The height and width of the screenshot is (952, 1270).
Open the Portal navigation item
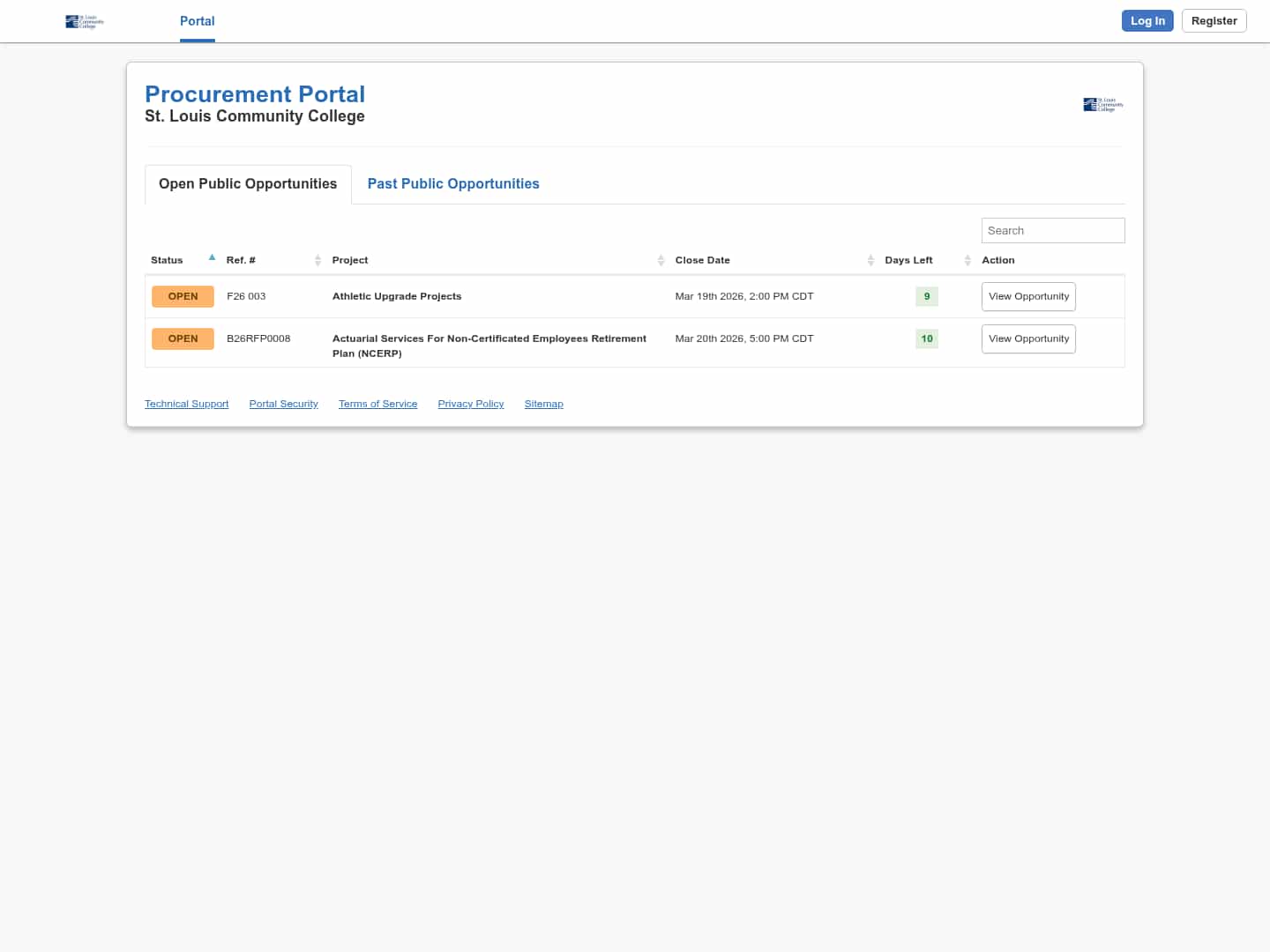coord(197,21)
